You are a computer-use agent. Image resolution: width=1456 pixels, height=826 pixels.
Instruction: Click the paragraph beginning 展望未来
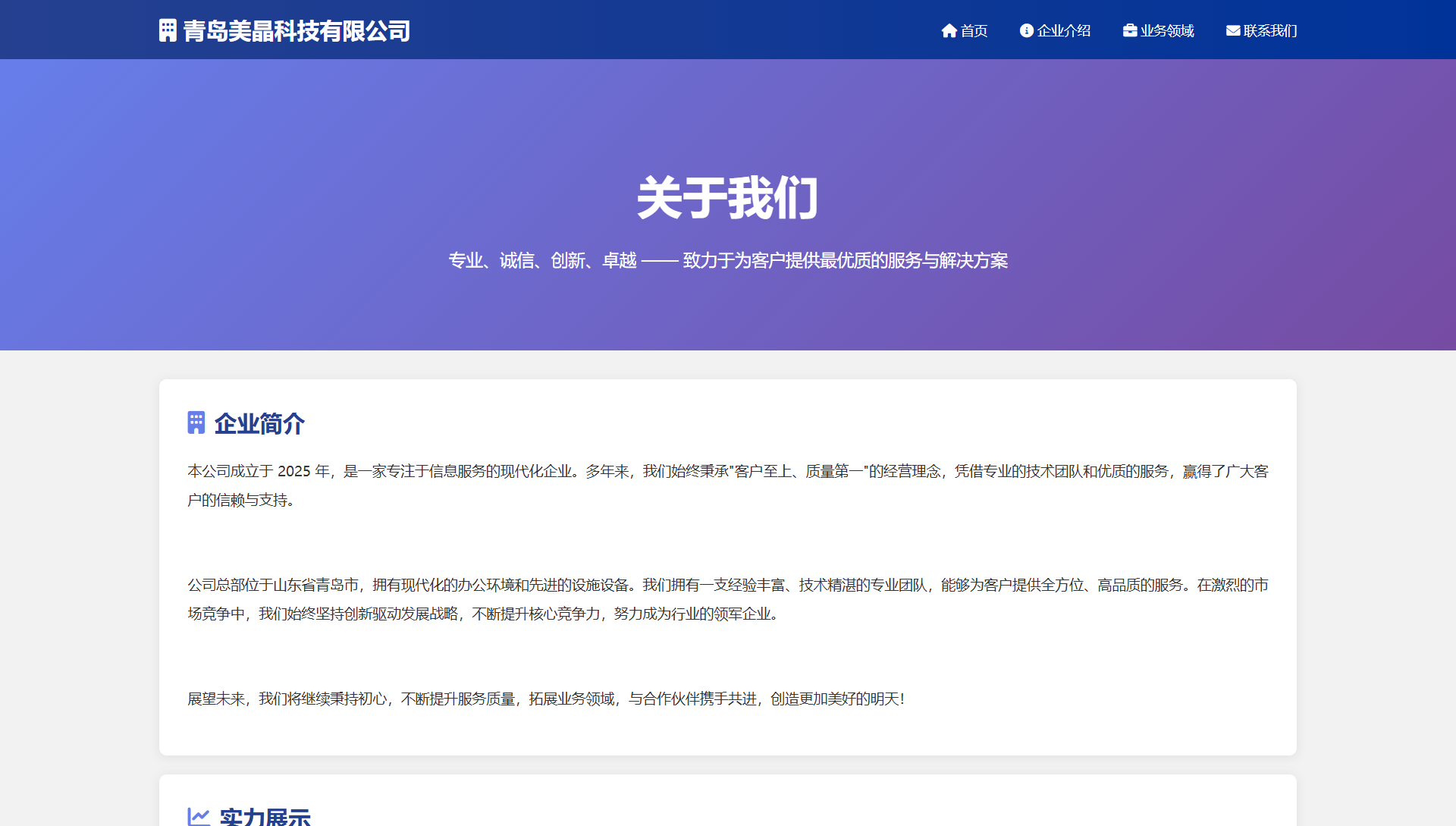click(x=545, y=699)
